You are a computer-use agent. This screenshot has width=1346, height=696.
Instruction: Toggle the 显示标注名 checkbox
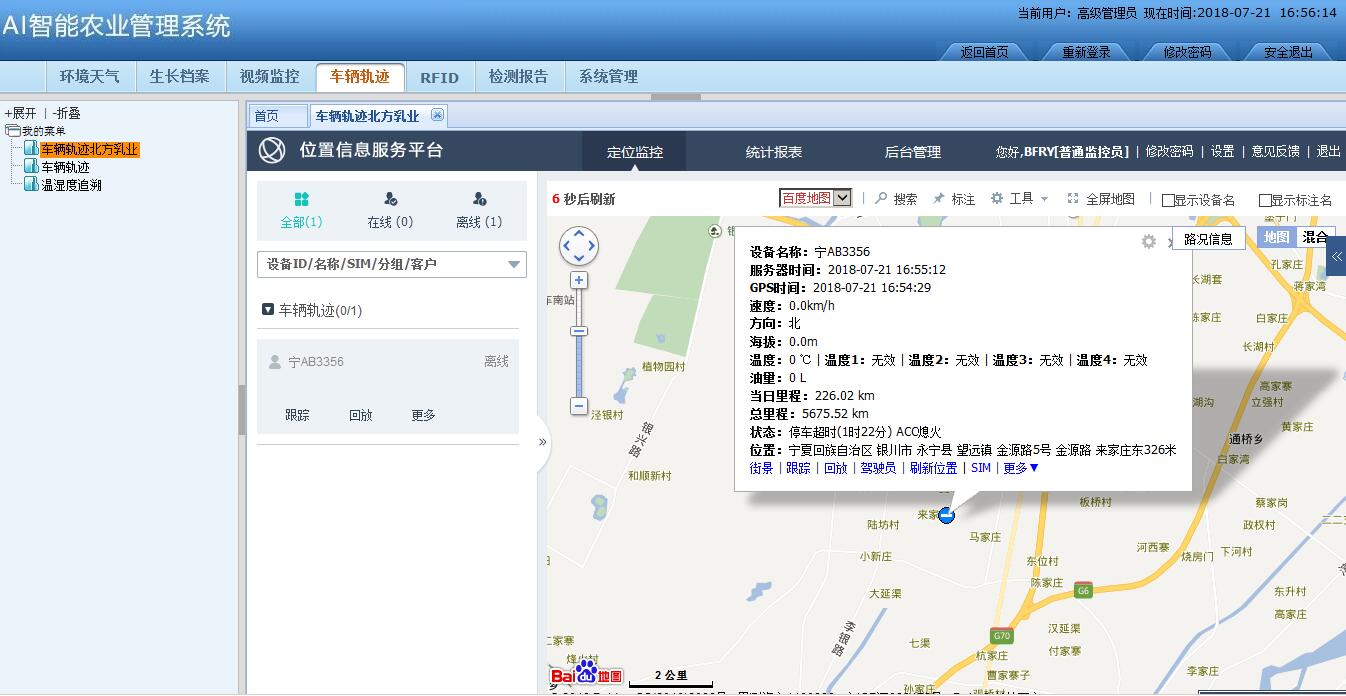(1265, 200)
